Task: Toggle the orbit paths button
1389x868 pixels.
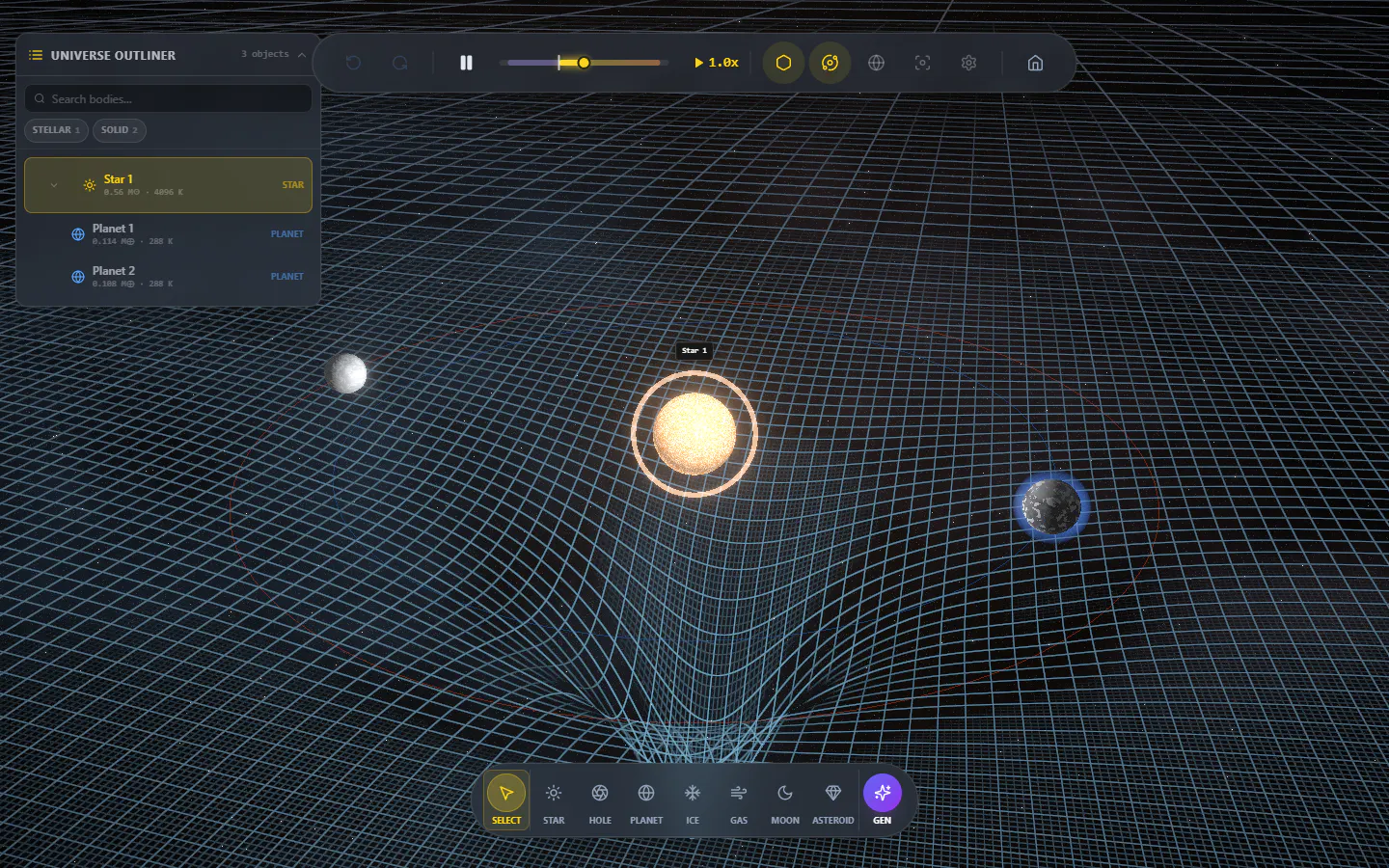Action: coord(830,63)
